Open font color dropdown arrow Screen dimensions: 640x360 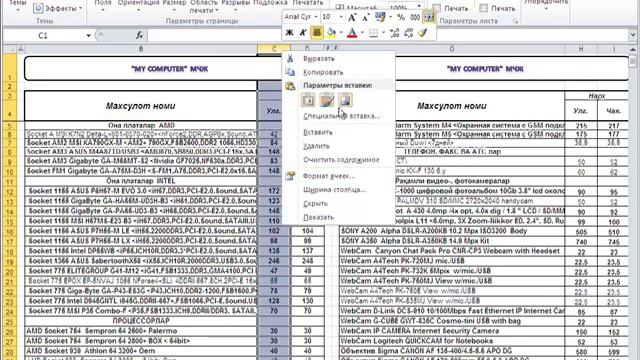coord(362,33)
